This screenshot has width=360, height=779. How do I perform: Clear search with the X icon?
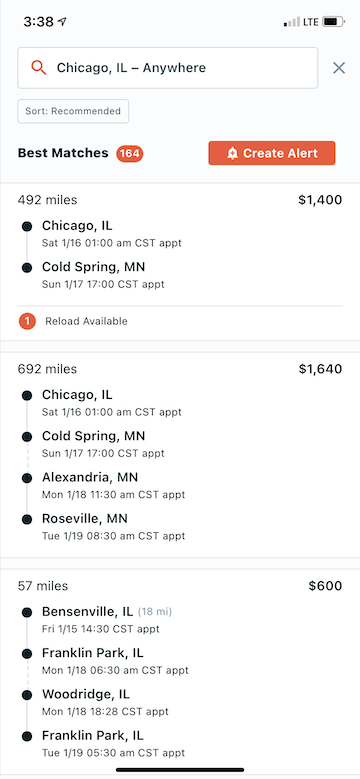pyautogui.click(x=339, y=68)
